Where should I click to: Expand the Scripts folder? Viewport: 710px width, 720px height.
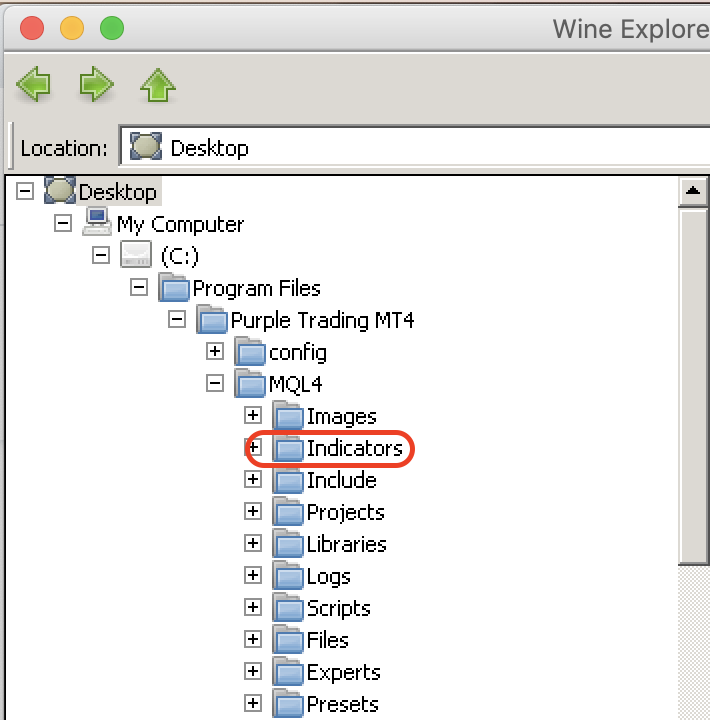(253, 607)
